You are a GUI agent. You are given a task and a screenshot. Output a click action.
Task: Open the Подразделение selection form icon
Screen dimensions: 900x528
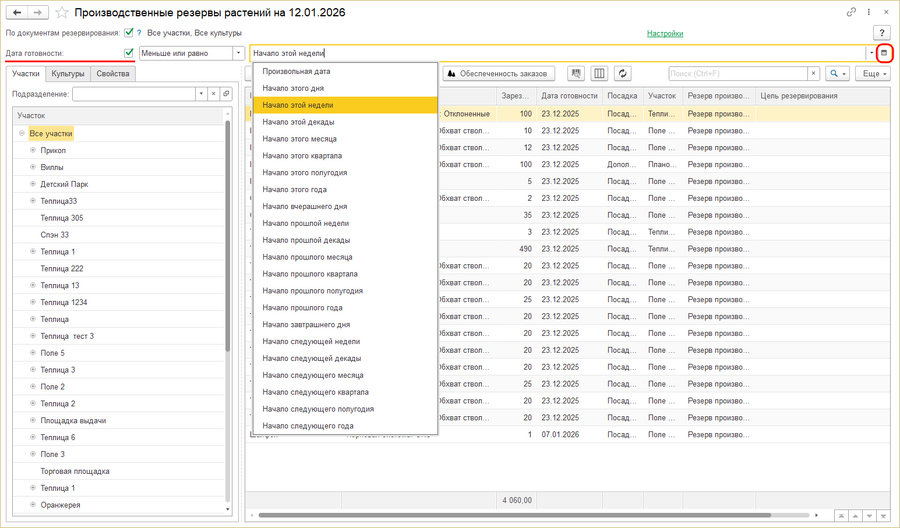pyautogui.click(x=227, y=94)
